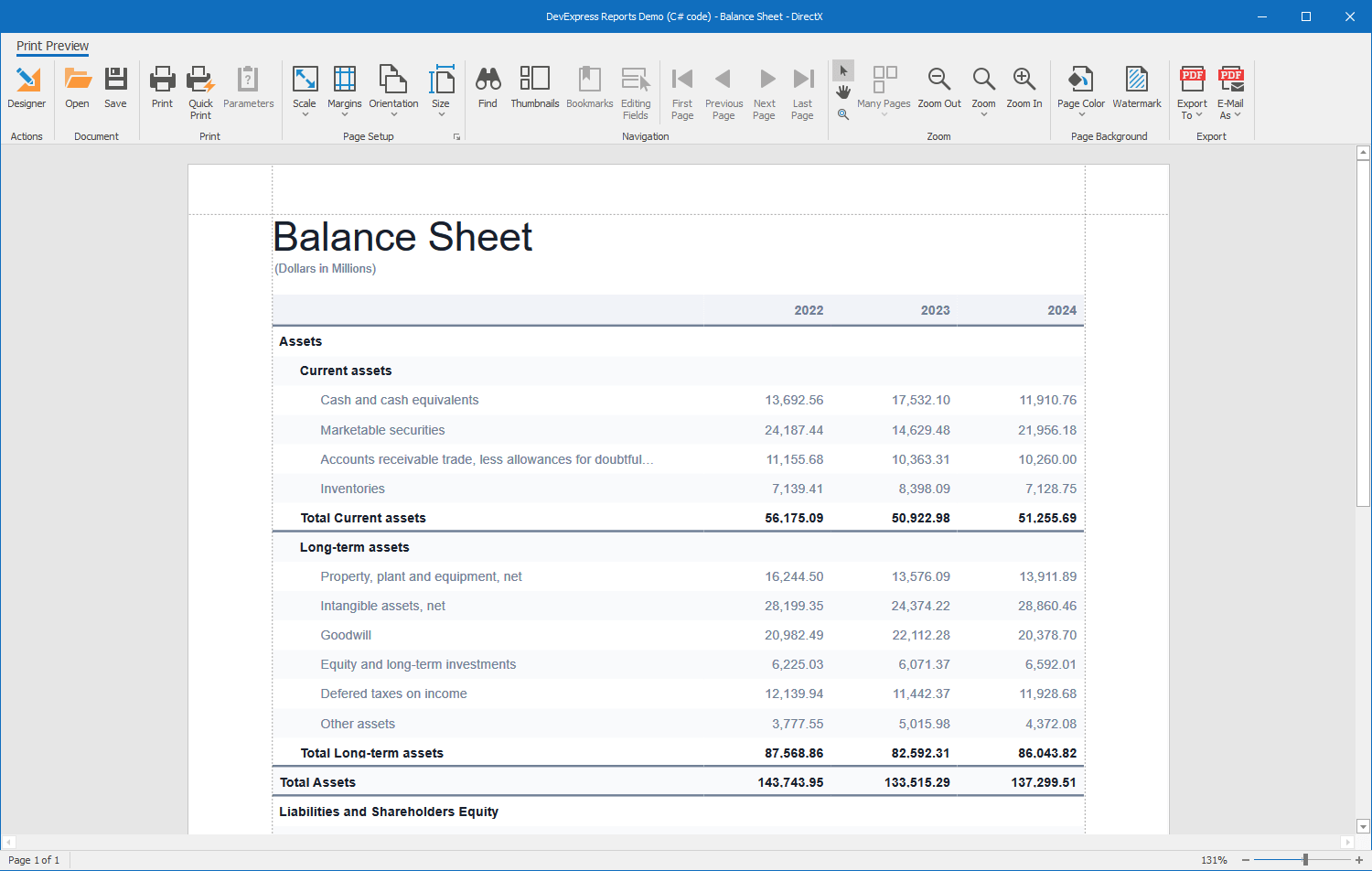Viewport: 1372px width, 871px height.
Task: Show the Thumbnails panel
Action: [x=535, y=87]
